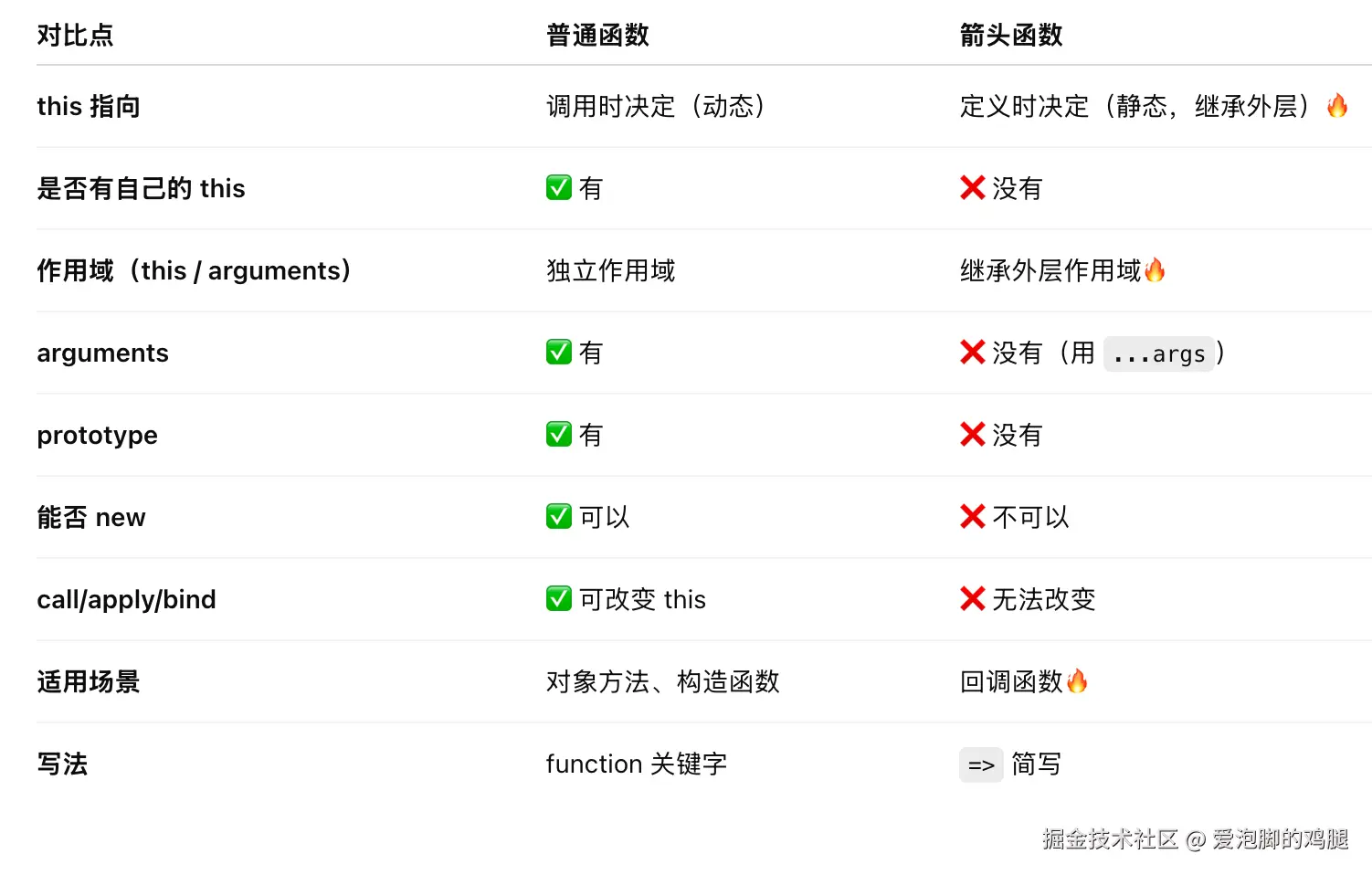Click the green checkmark beside 可改变 this

pos(558,599)
